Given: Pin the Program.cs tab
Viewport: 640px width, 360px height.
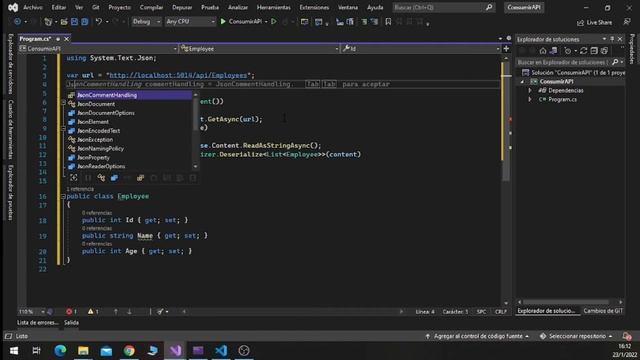Looking at the screenshot, I should pyautogui.click(x=58, y=39).
